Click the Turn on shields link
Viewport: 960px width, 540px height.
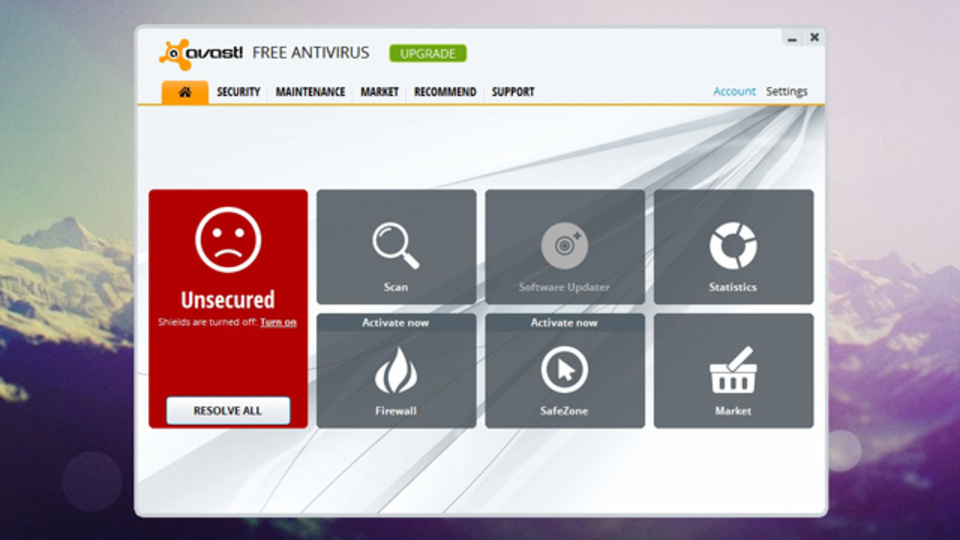click(278, 322)
